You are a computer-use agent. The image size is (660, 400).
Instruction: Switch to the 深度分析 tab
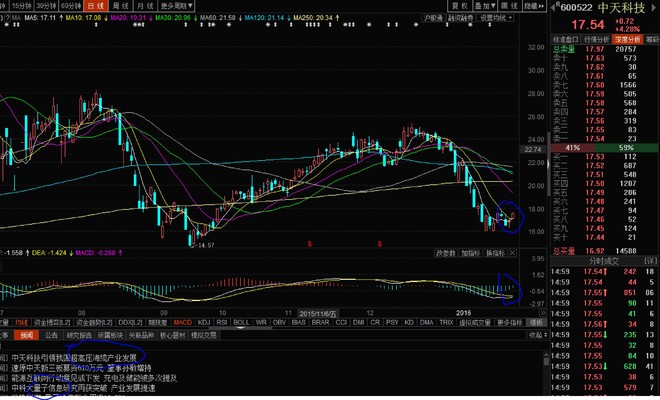tap(627, 40)
